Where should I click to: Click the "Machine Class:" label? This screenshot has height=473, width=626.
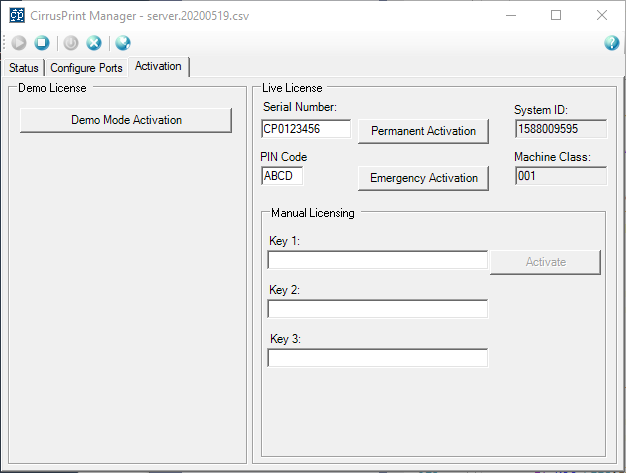tap(552, 157)
